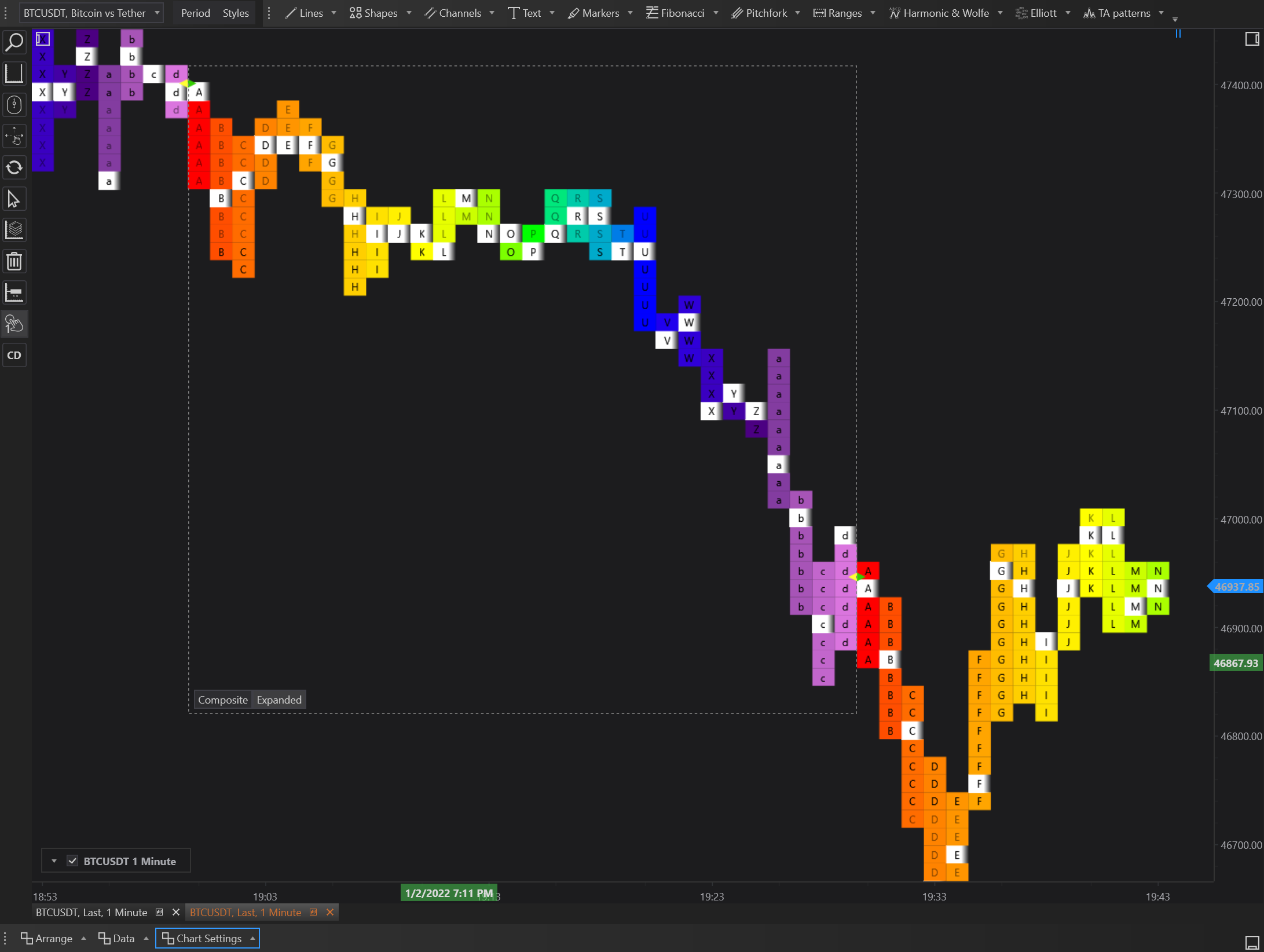The width and height of the screenshot is (1264, 952).
Task: Switch profile to Composite mode
Action: pos(222,700)
